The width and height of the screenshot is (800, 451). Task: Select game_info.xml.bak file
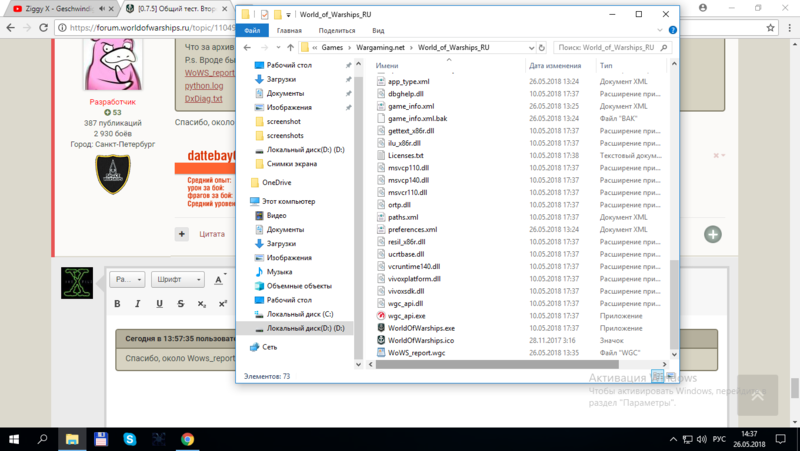[417, 118]
